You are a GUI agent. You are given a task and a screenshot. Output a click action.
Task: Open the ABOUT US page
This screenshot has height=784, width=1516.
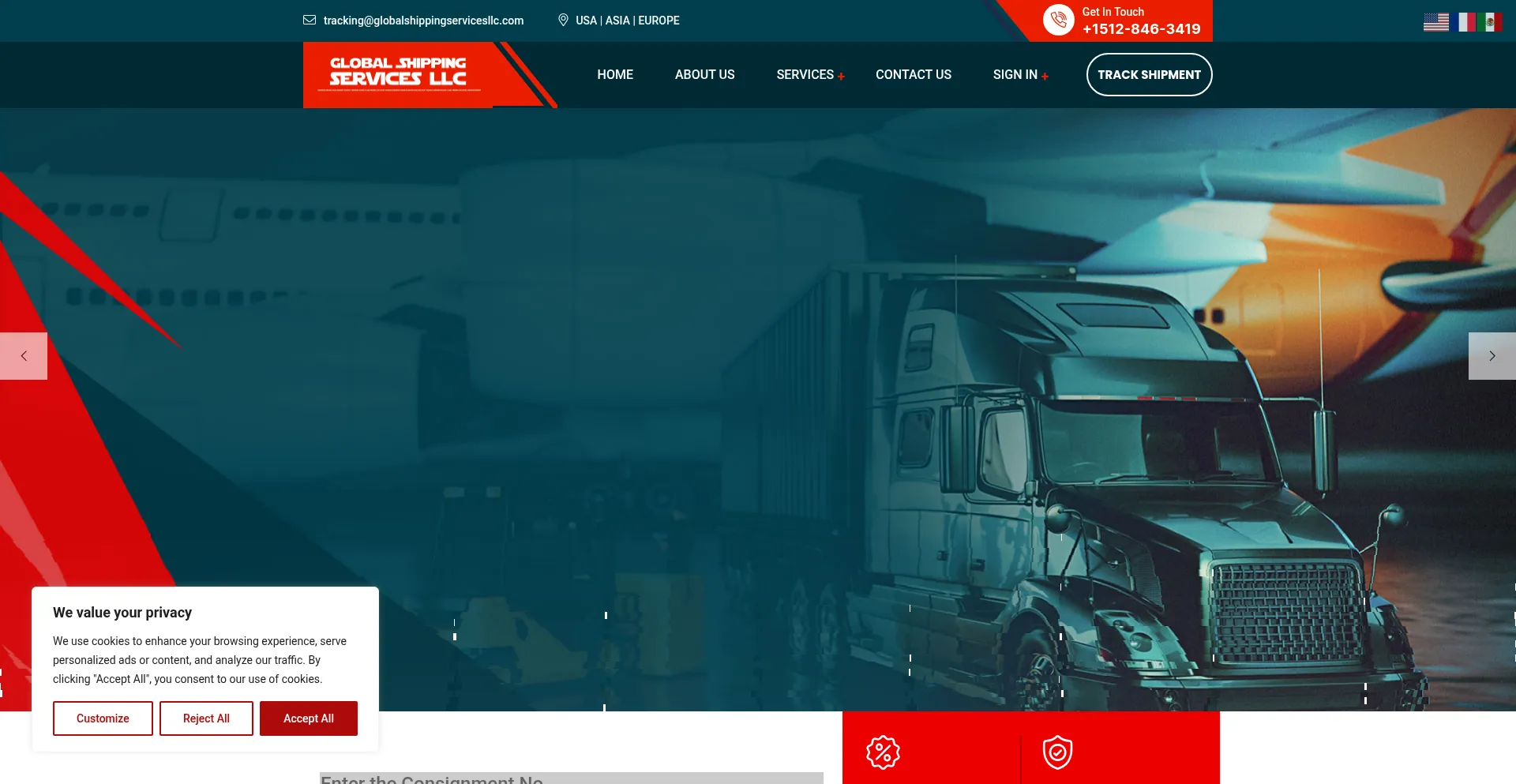pyautogui.click(x=704, y=74)
